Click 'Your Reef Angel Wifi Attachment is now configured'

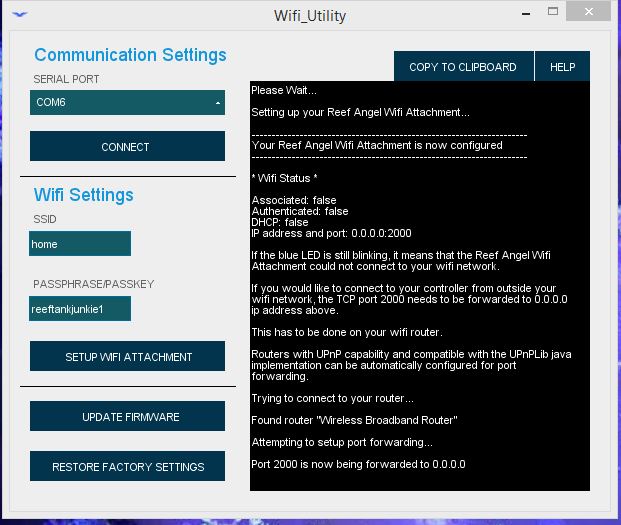click(377, 145)
